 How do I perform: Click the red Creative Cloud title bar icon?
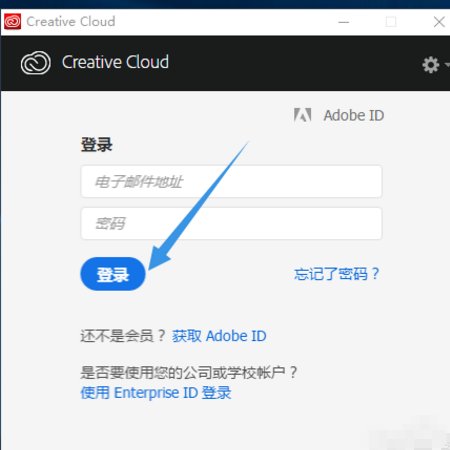(13, 22)
